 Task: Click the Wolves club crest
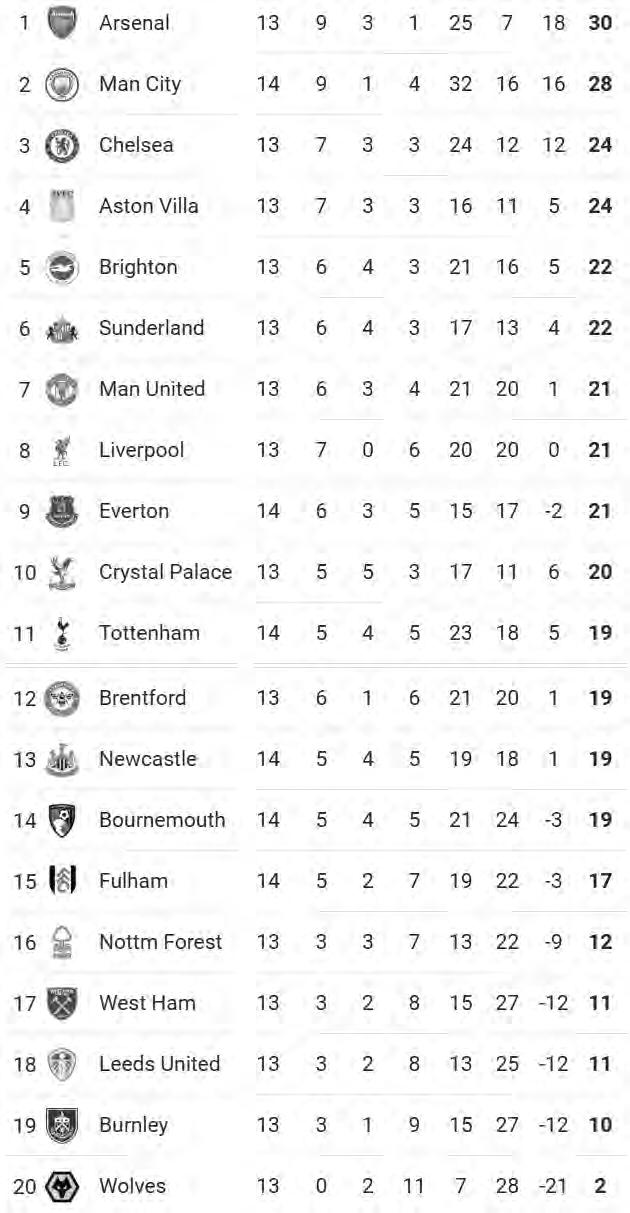62,1187
